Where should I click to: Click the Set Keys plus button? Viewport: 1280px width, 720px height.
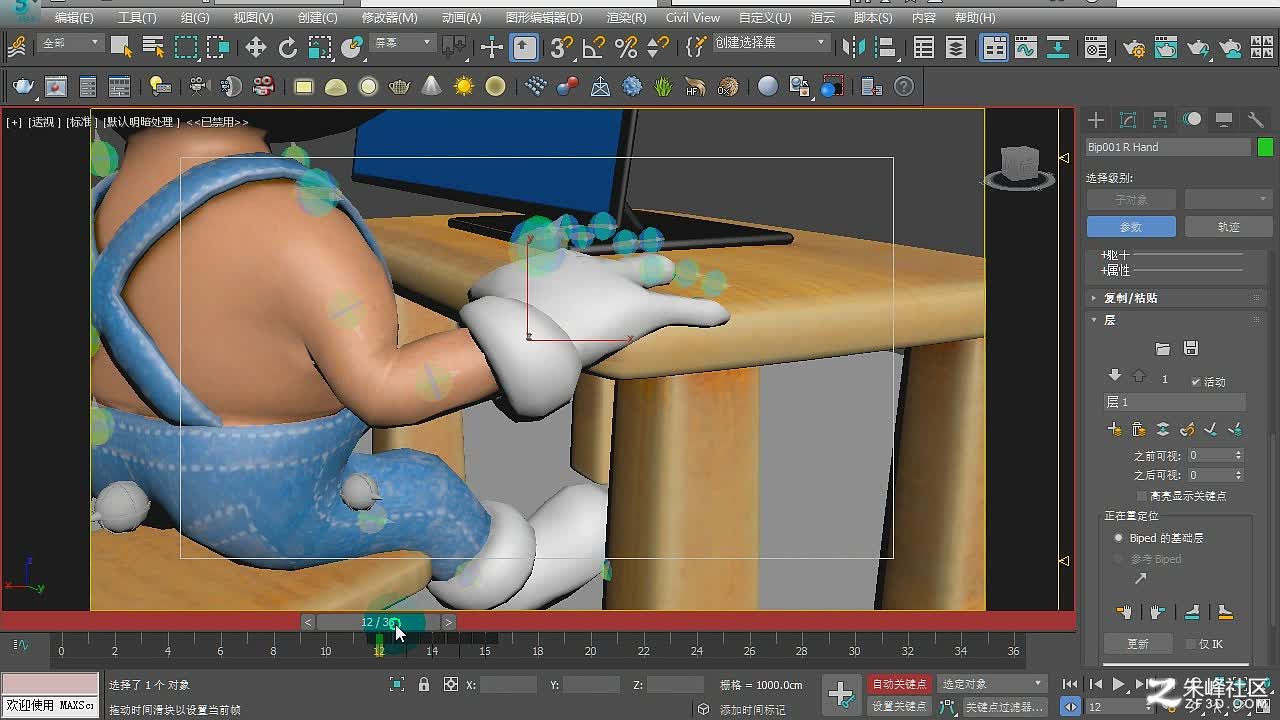841,694
